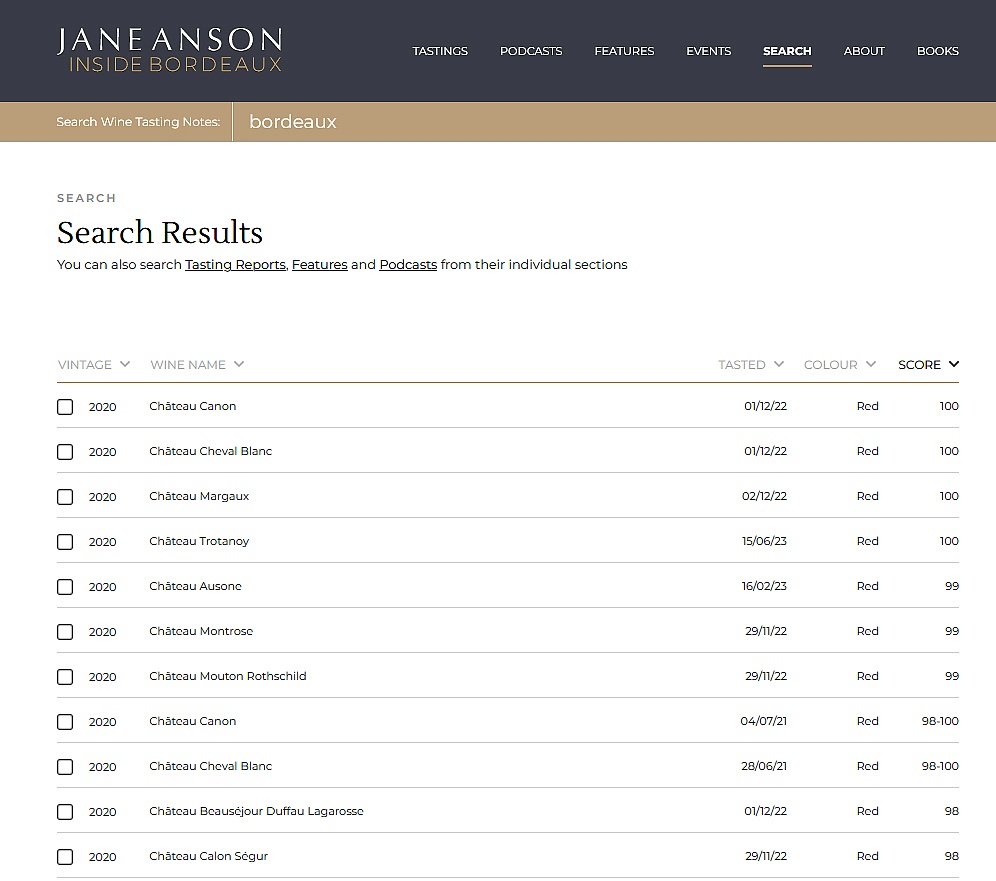996x881 pixels.
Task: Open Books in the navigation bar
Action: point(938,51)
